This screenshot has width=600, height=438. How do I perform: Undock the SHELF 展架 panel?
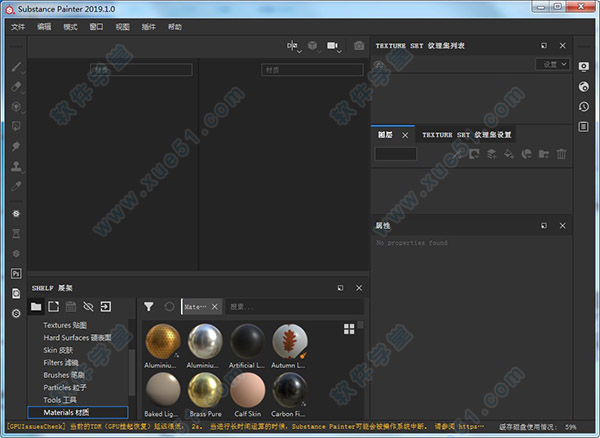pos(340,288)
